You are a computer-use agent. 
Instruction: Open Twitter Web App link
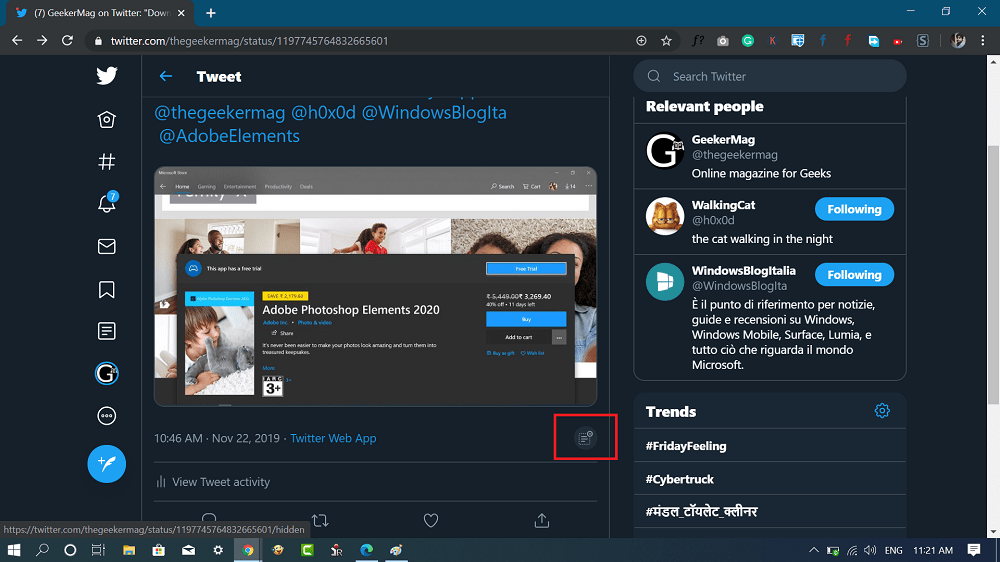pyautogui.click(x=333, y=438)
